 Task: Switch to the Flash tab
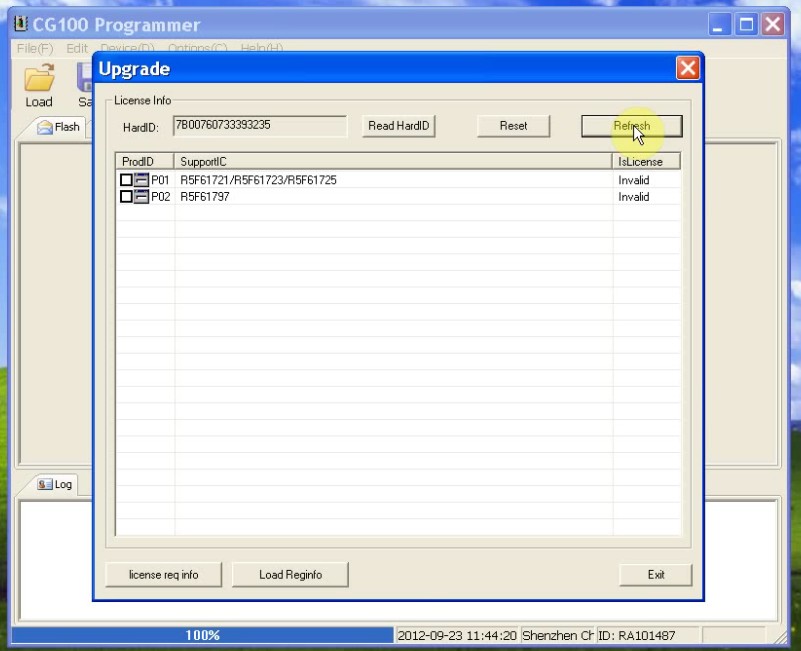59,127
